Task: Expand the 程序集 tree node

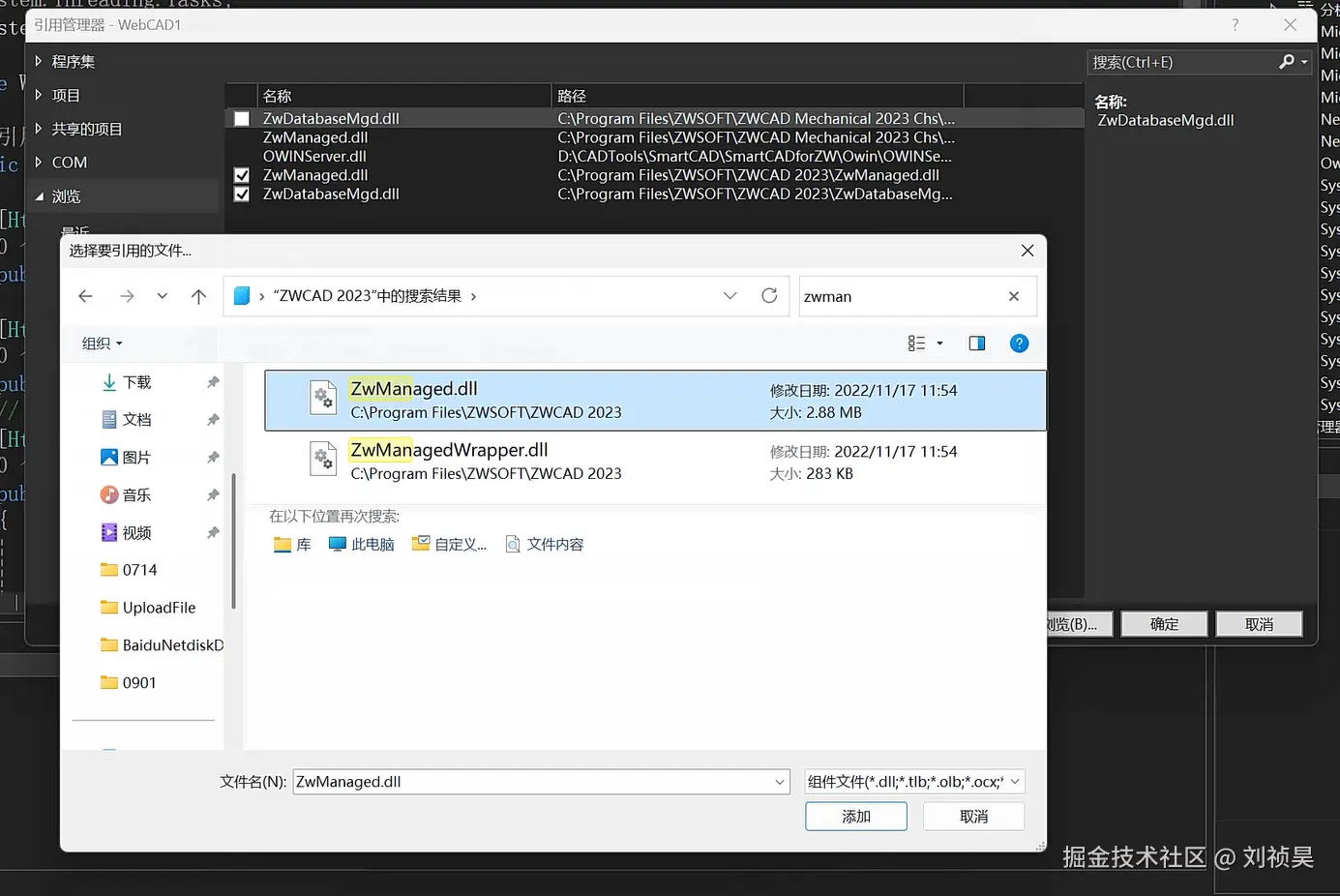Action: 39,61
